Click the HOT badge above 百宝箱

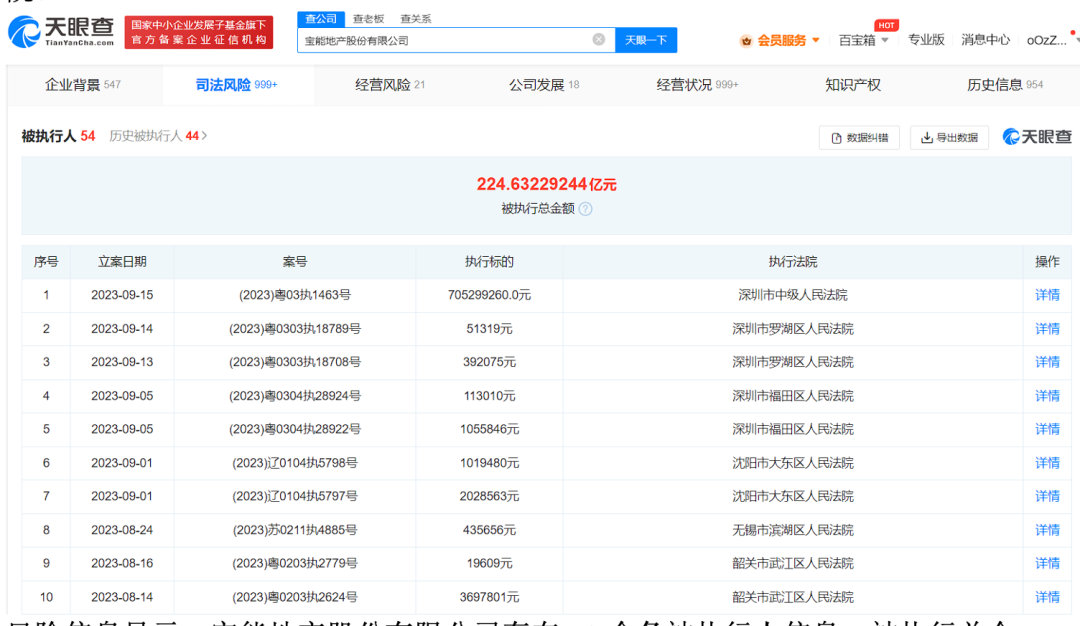point(886,25)
